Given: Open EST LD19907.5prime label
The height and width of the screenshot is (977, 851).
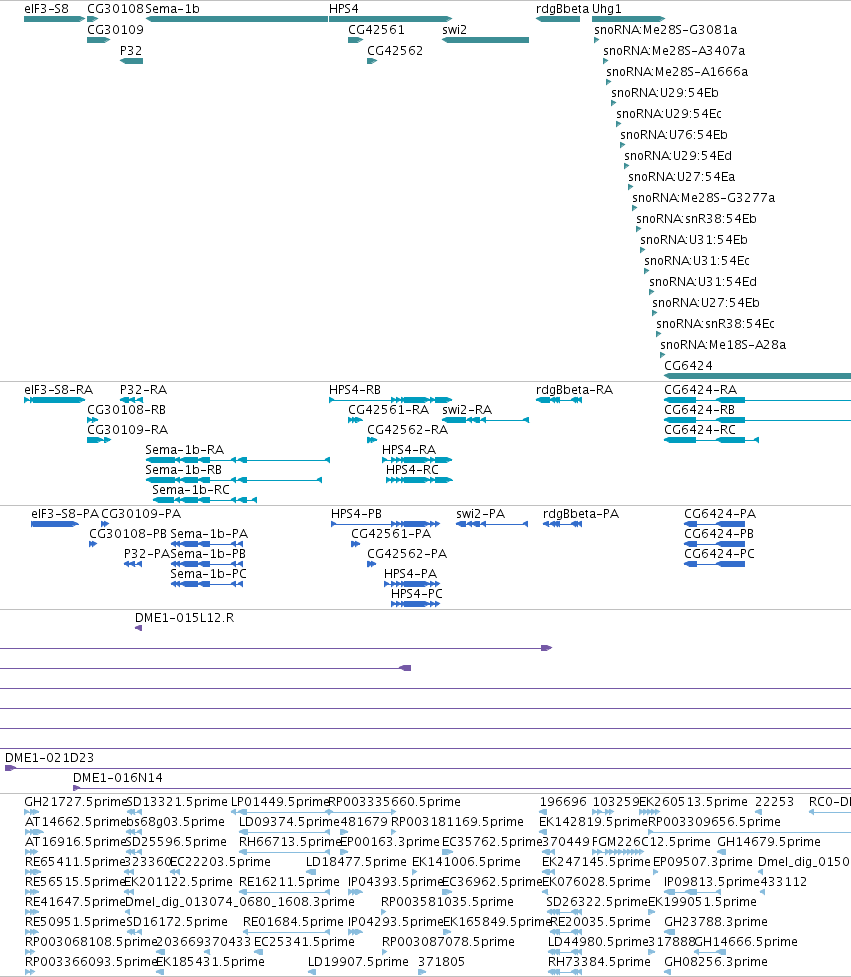Looking at the screenshot, I should click(x=358, y=961).
